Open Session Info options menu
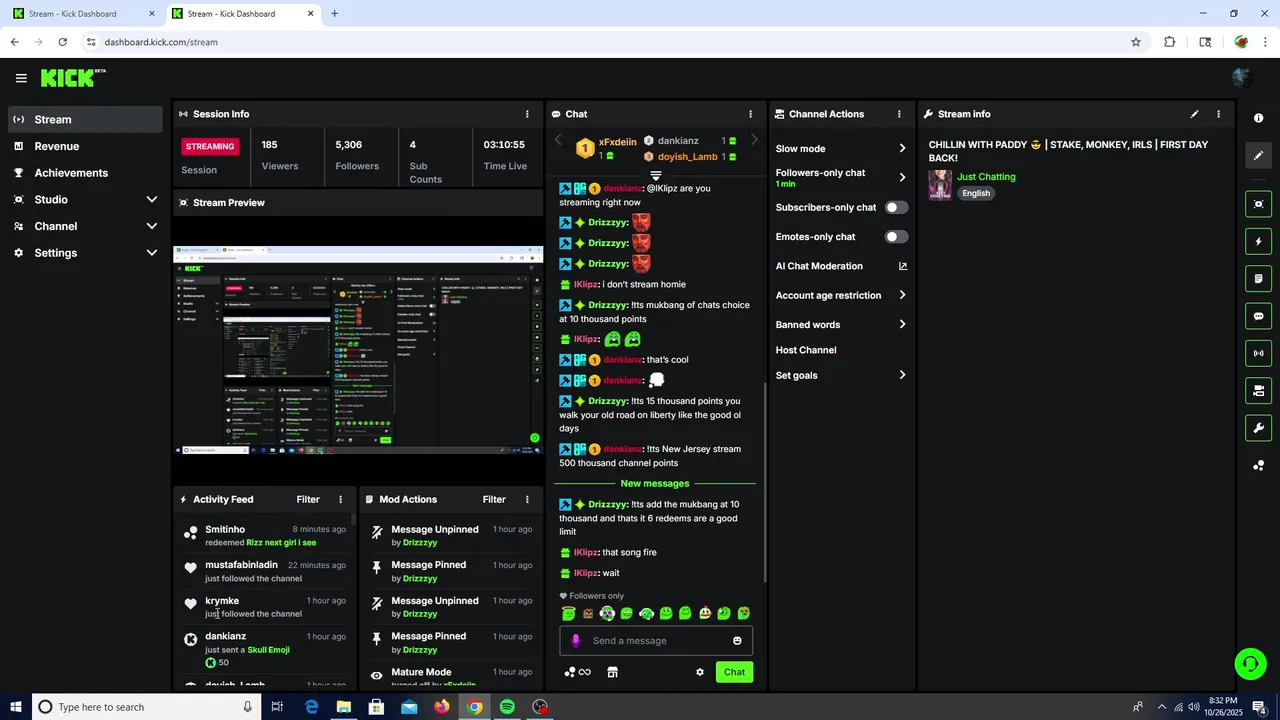The height and width of the screenshot is (720, 1280). coord(527,114)
